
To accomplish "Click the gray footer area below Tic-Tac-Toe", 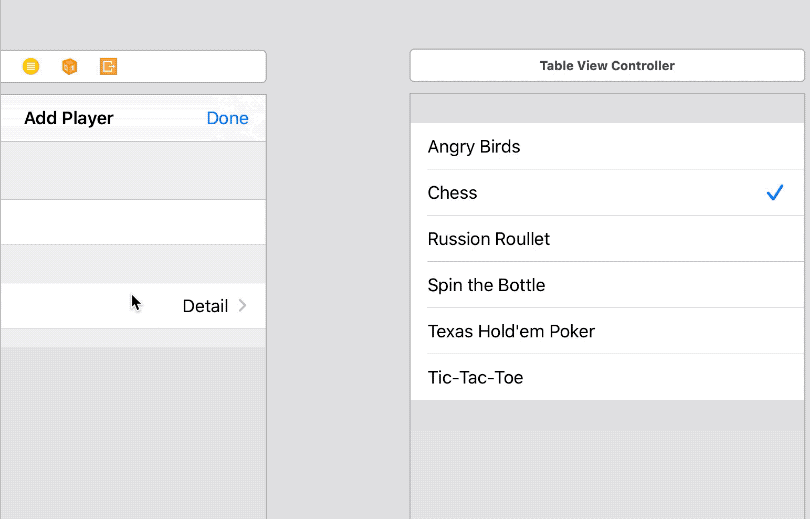I will pos(608,415).
